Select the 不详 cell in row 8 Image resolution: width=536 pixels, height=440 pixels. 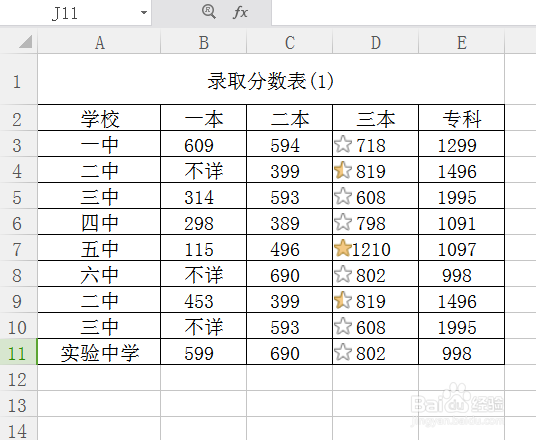[204, 274]
